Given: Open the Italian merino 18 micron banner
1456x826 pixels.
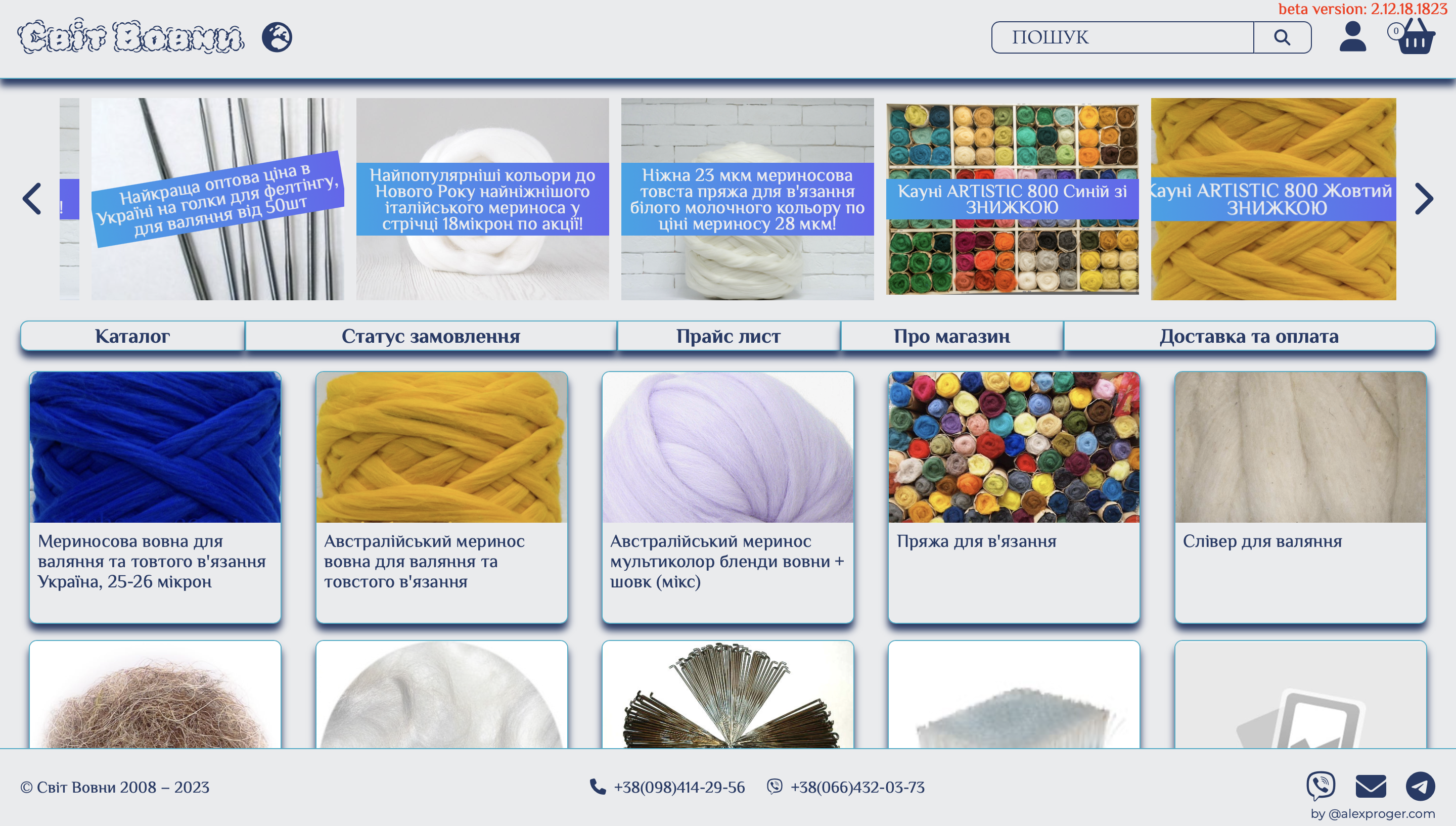Looking at the screenshot, I should point(483,199).
